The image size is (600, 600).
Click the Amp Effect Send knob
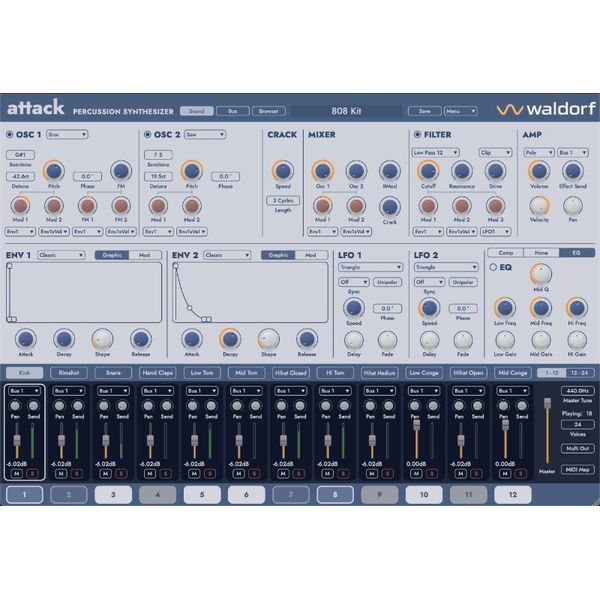click(x=572, y=171)
